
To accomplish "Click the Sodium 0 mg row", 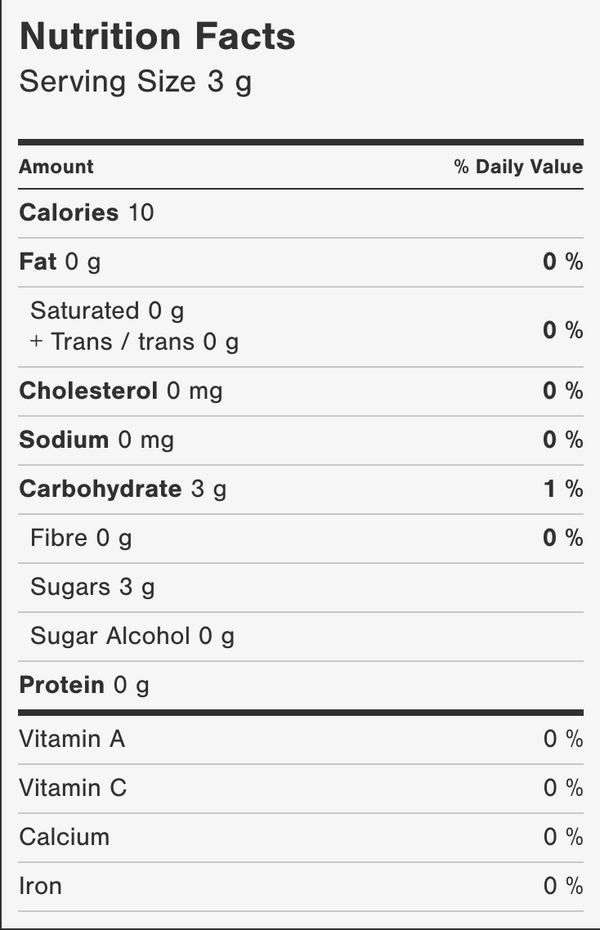I will (301, 440).
